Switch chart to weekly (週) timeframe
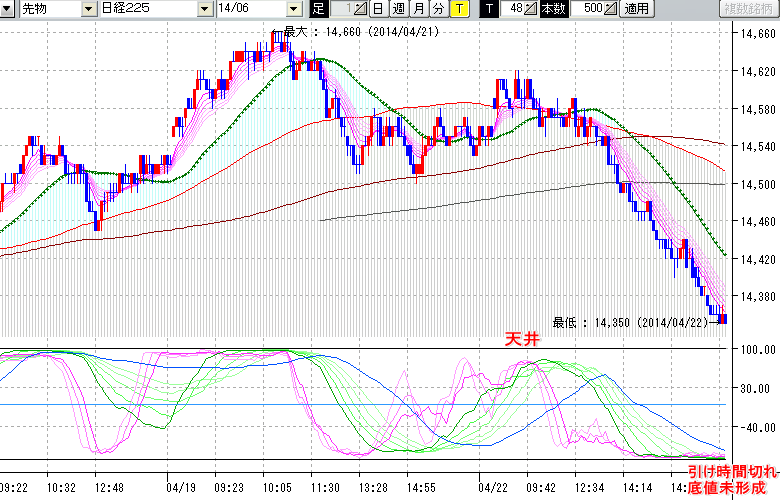780x500 pixels. tap(398, 9)
